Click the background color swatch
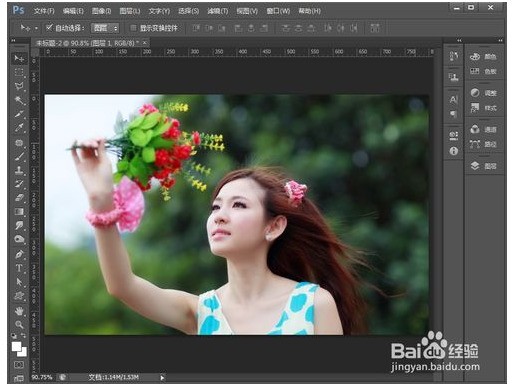This screenshot has height=388, width=512. (x=23, y=352)
